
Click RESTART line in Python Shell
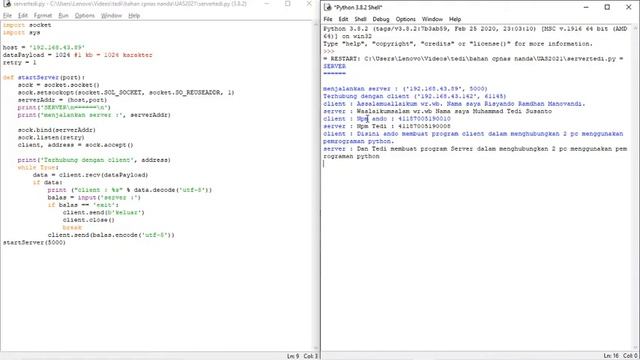coord(473,59)
